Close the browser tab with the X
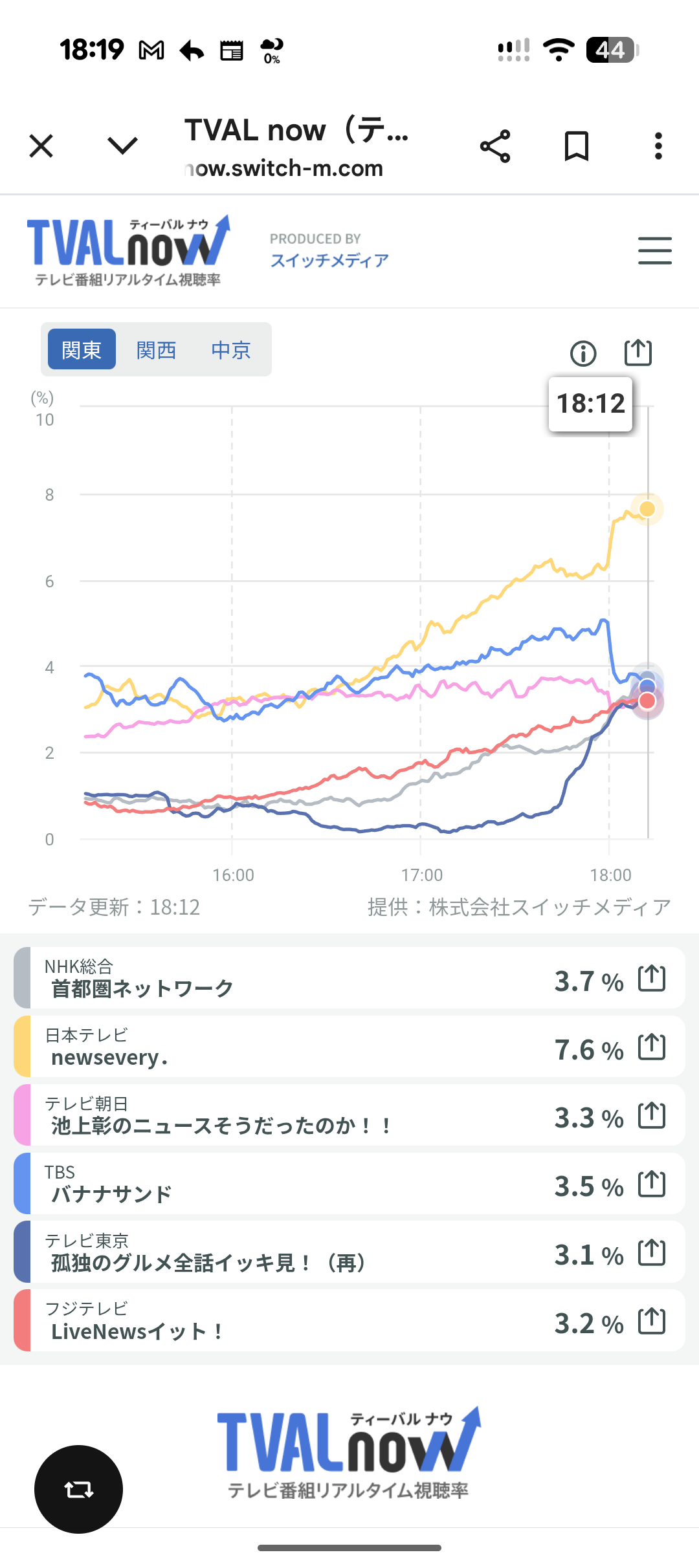The width and height of the screenshot is (699, 1568). tap(41, 146)
